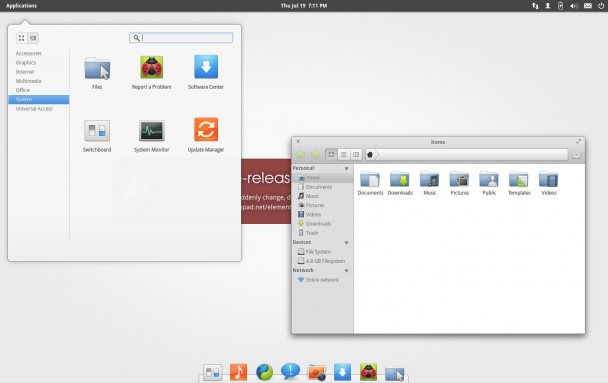608x383 pixels.
Task: Click the home breadcrumb in the path bar
Action: point(370,155)
